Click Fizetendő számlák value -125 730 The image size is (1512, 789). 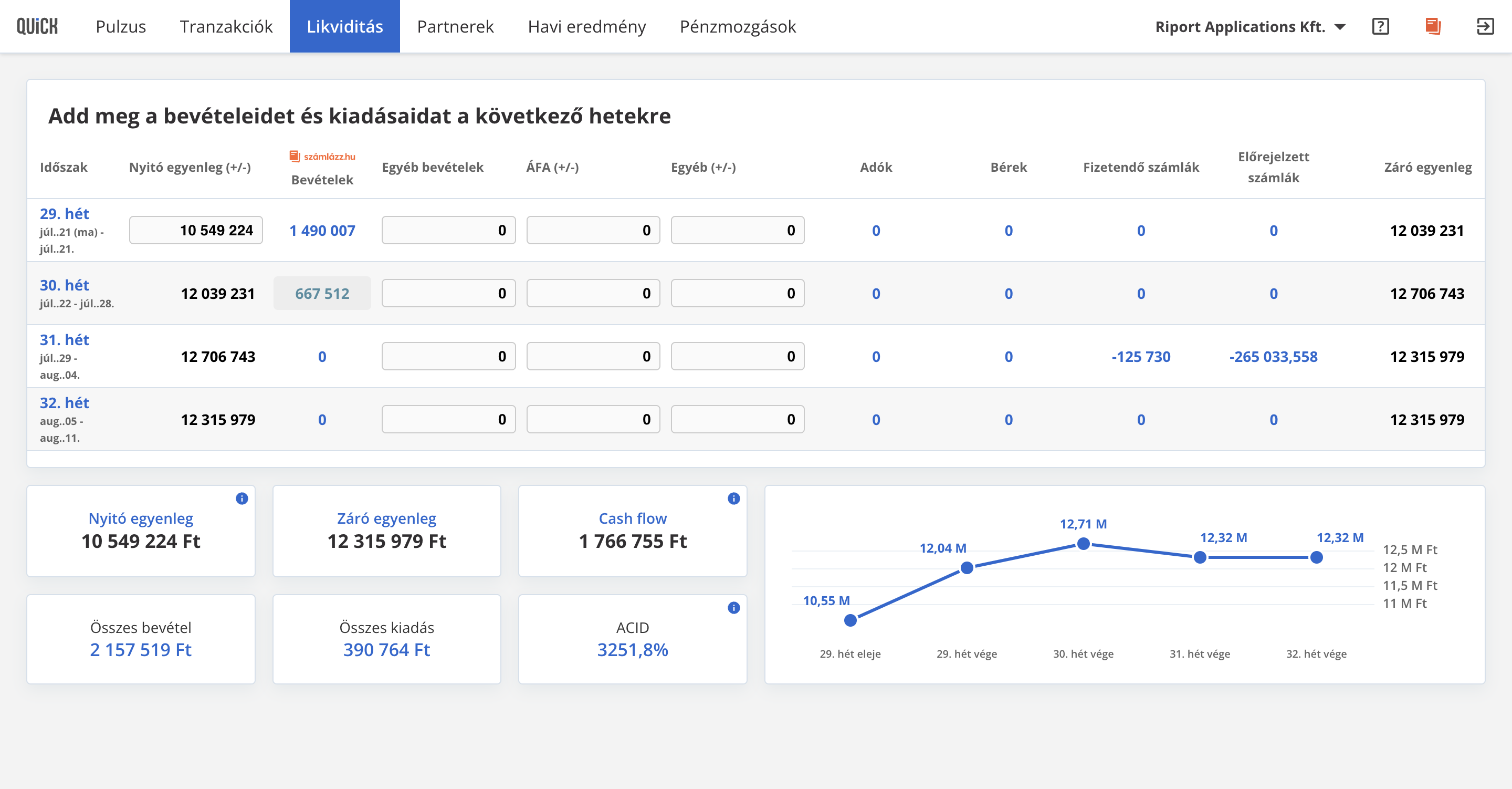(x=1141, y=357)
